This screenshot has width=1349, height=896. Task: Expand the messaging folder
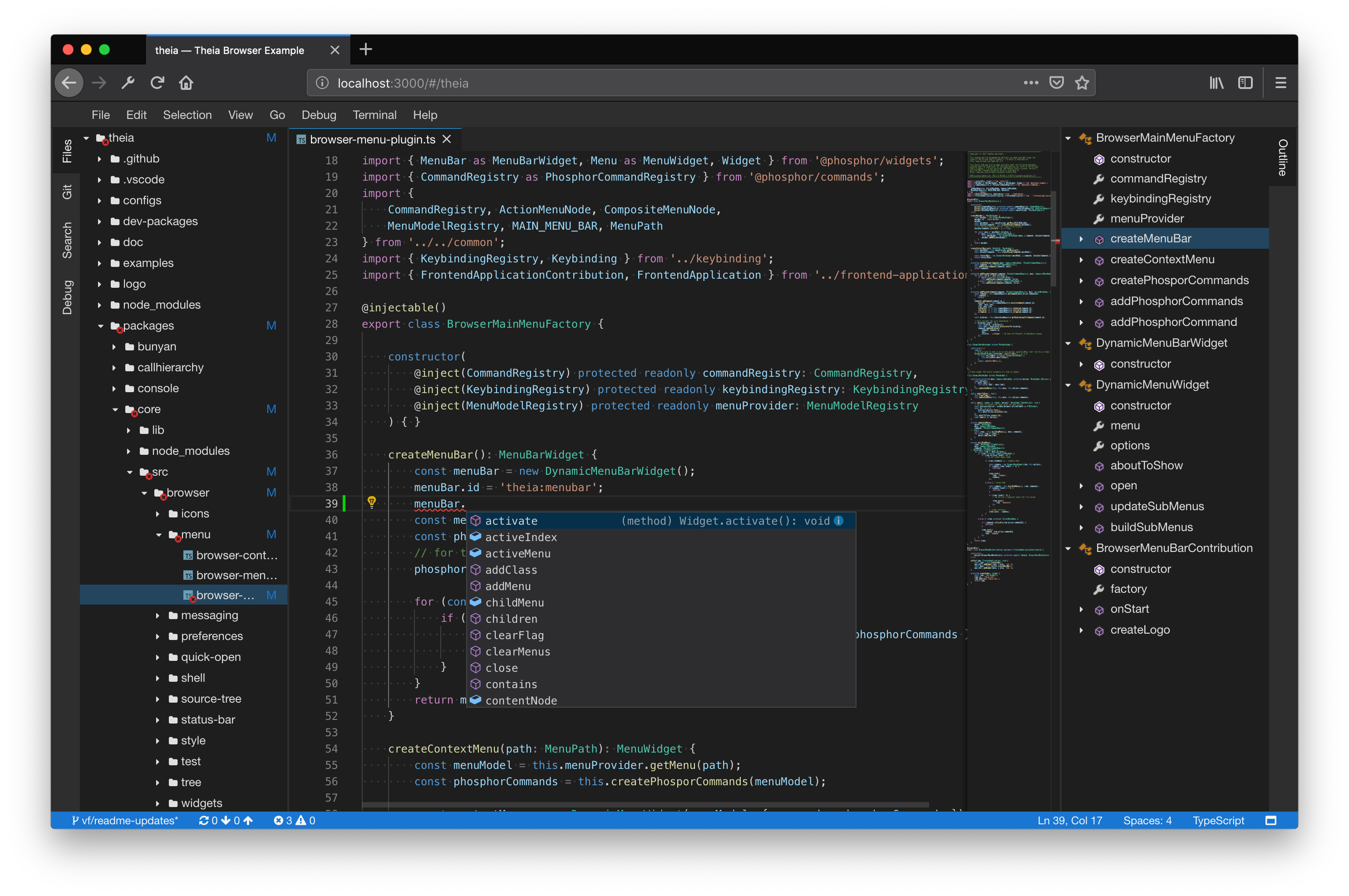click(158, 615)
